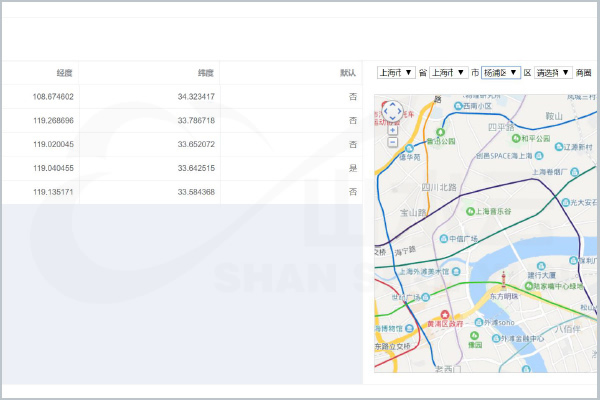Click the 外滩soho marker on map
600x400 pixels.
click(x=481, y=322)
